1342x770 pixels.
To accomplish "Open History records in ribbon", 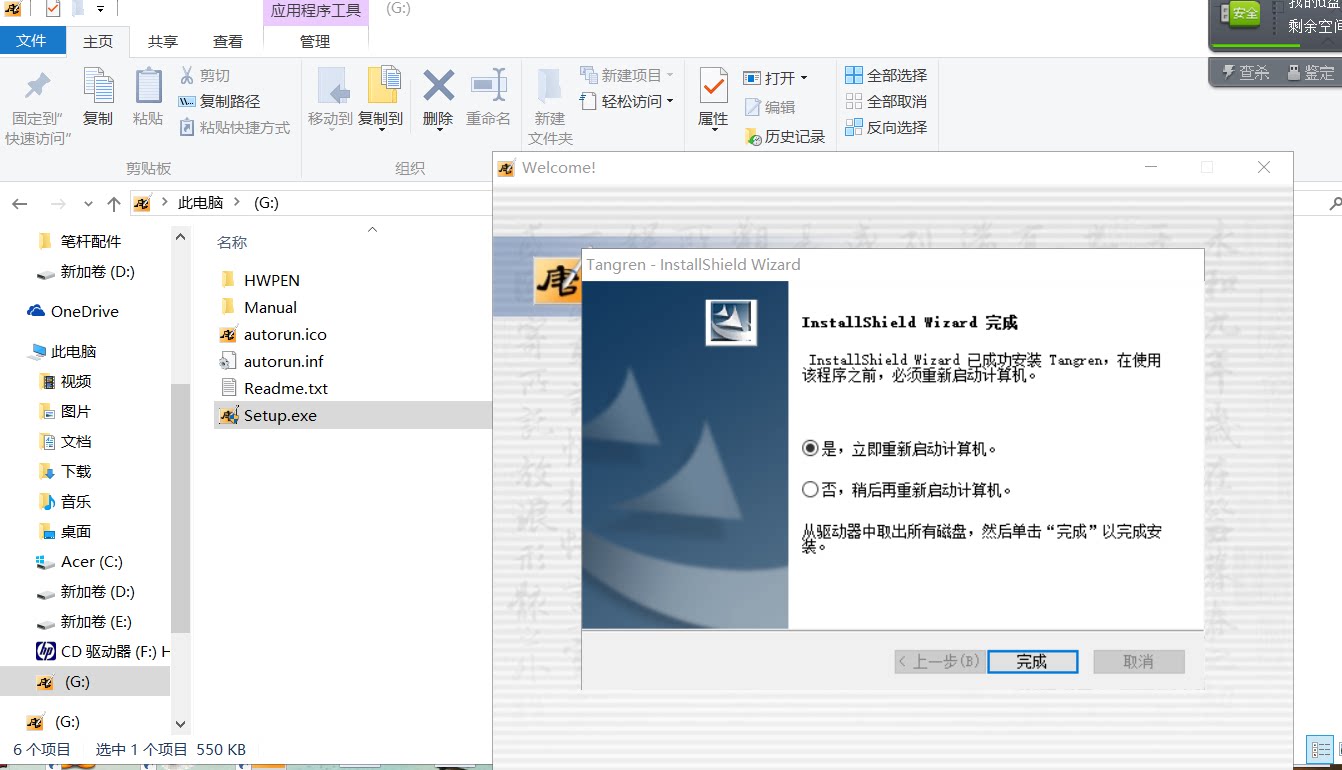I will [785, 137].
